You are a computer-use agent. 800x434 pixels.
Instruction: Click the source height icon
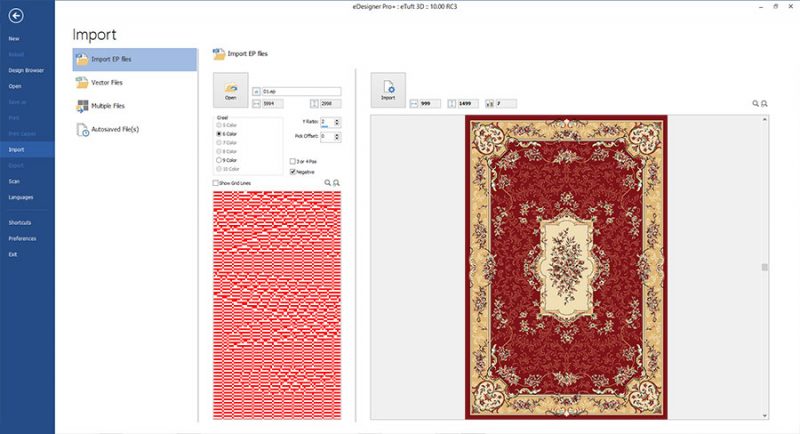tap(314, 104)
